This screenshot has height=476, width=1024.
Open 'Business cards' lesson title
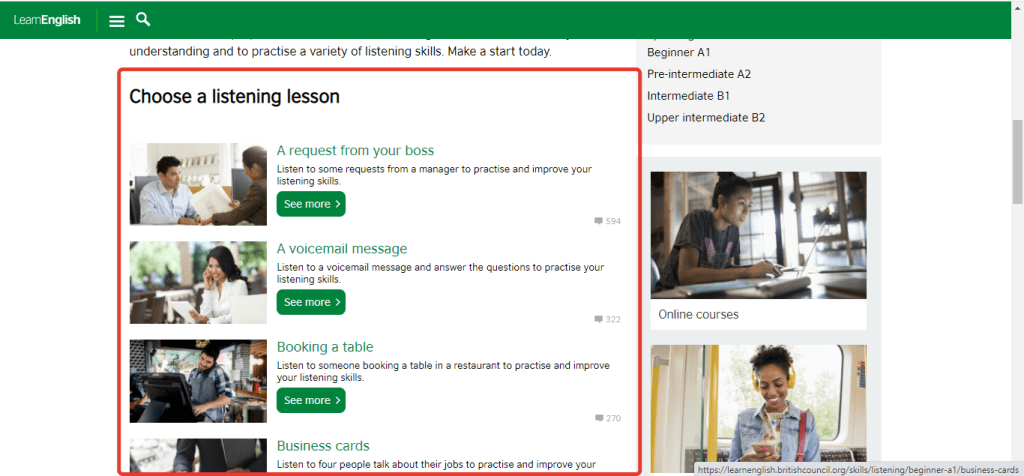(323, 446)
